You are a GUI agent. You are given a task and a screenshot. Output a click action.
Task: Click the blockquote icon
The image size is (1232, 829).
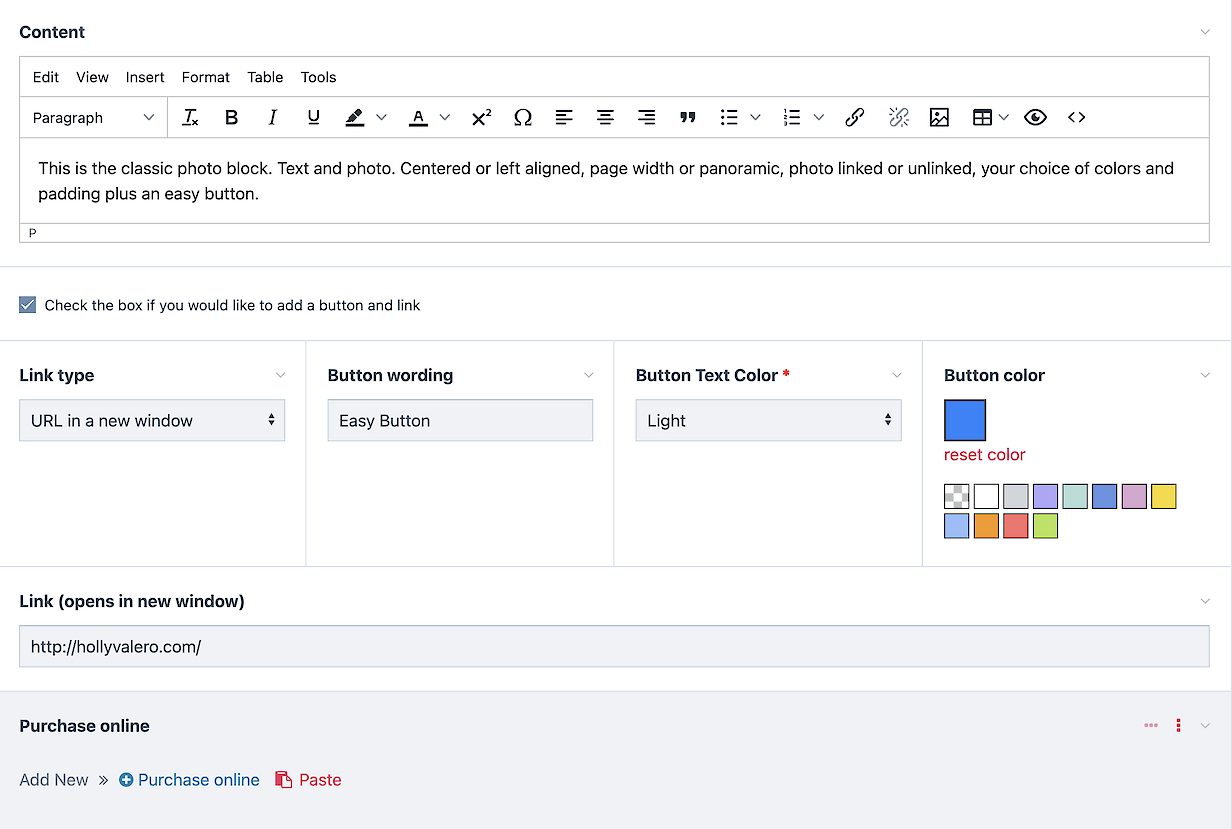[687, 118]
